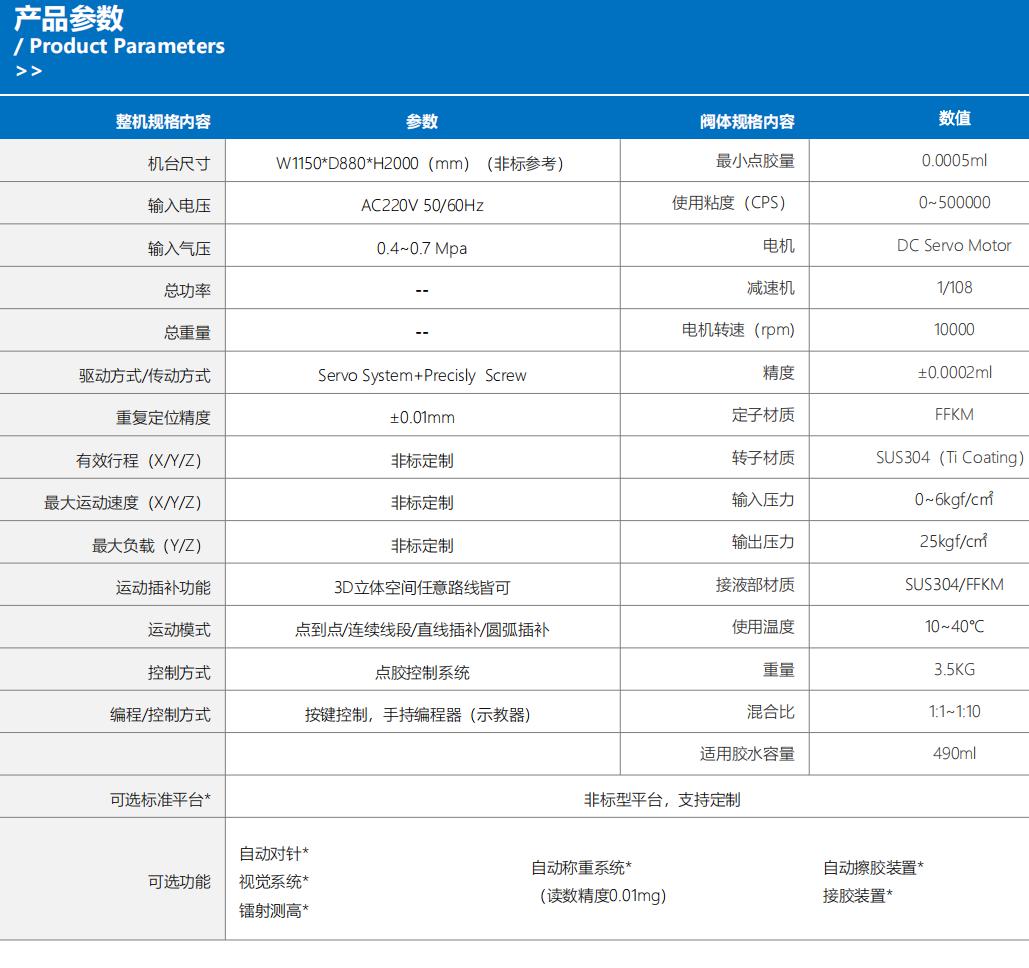
Task: Click the 最大负载 (Y/Z) label
Action: tap(148, 545)
